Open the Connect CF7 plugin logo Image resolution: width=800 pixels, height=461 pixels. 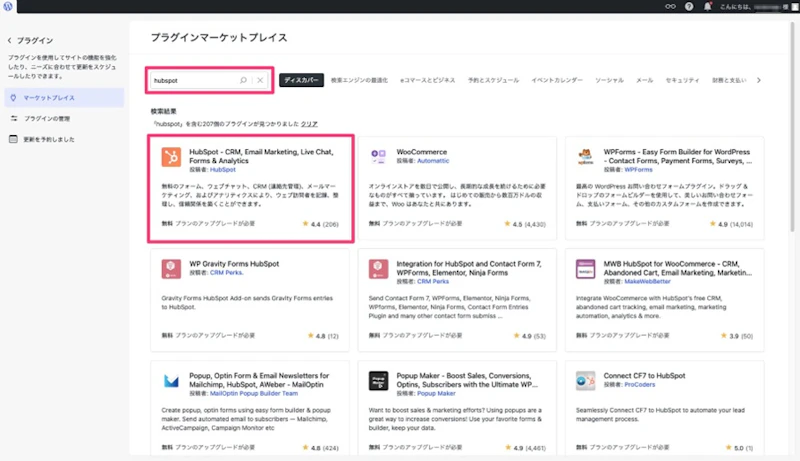[586, 380]
